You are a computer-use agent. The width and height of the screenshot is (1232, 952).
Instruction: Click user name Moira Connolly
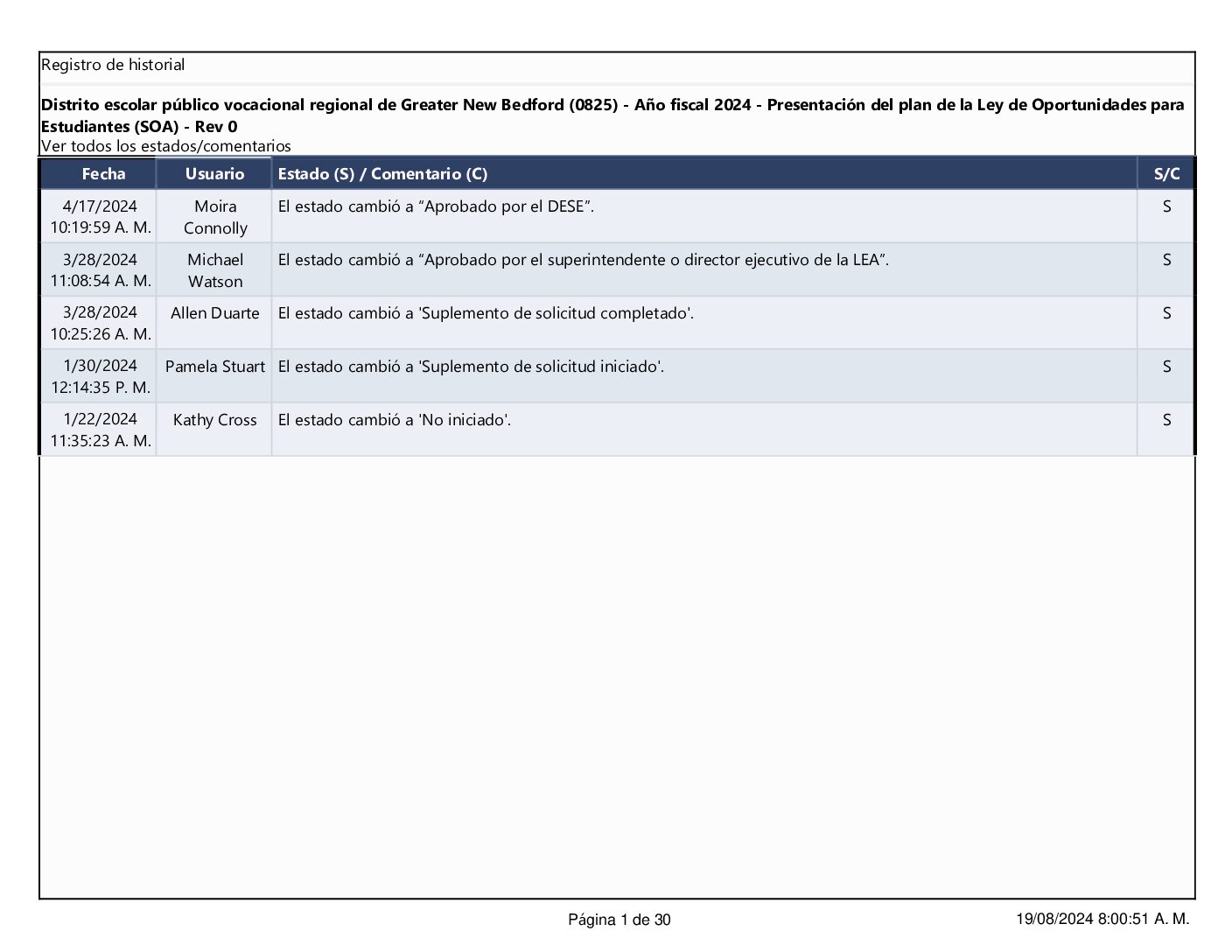click(215, 217)
